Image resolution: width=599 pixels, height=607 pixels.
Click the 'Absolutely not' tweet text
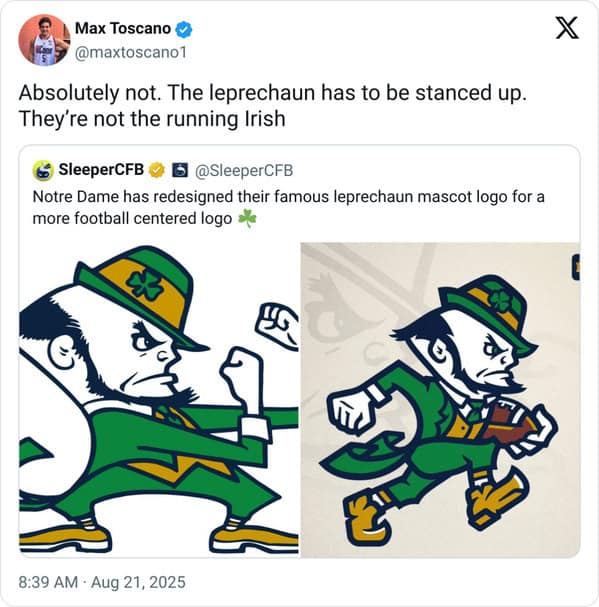(273, 105)
